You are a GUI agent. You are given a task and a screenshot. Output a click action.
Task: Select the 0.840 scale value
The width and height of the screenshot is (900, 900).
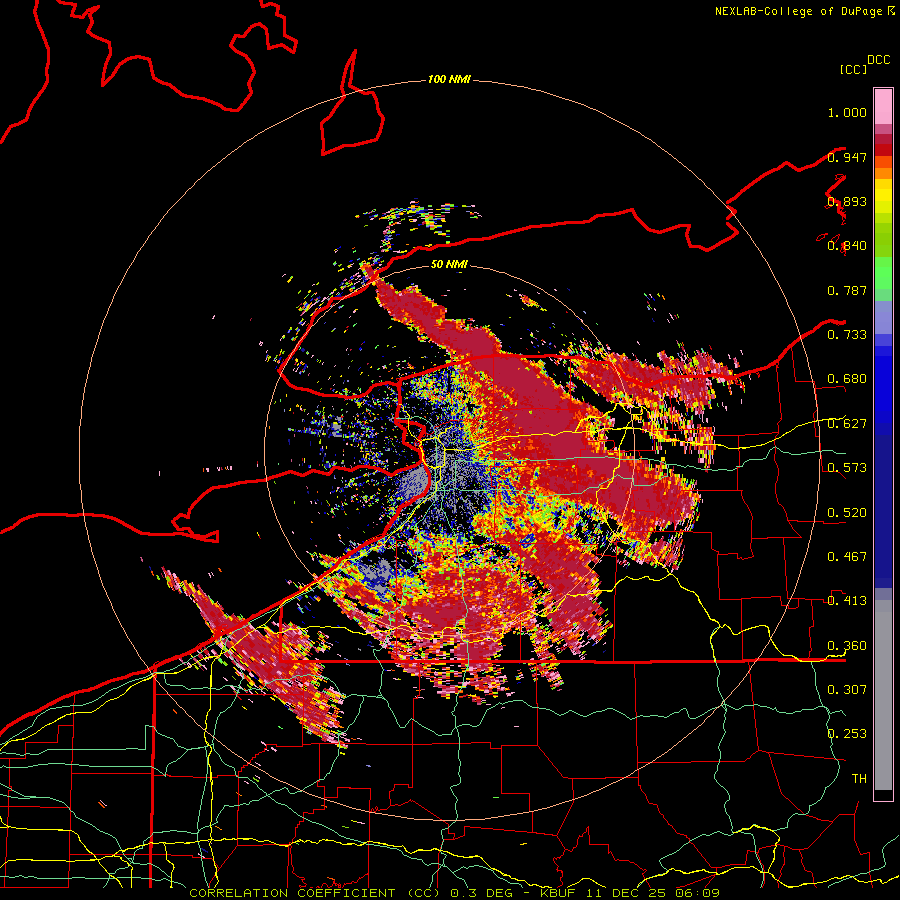tap(847, 246)
